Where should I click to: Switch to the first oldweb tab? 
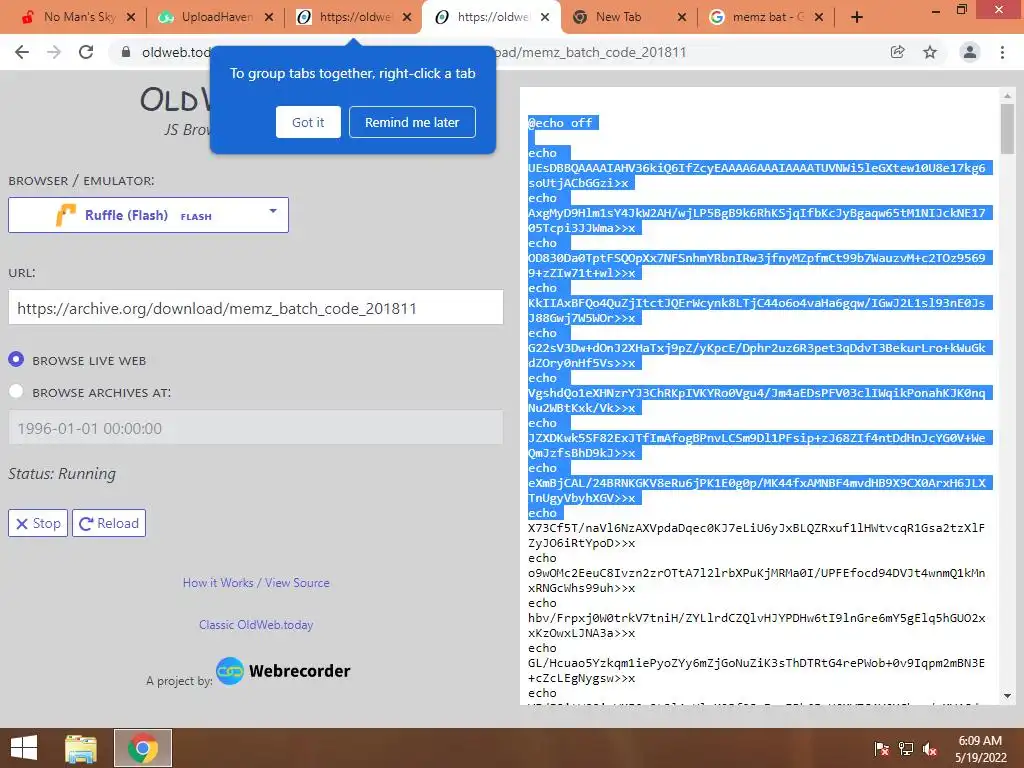[353, 18]
